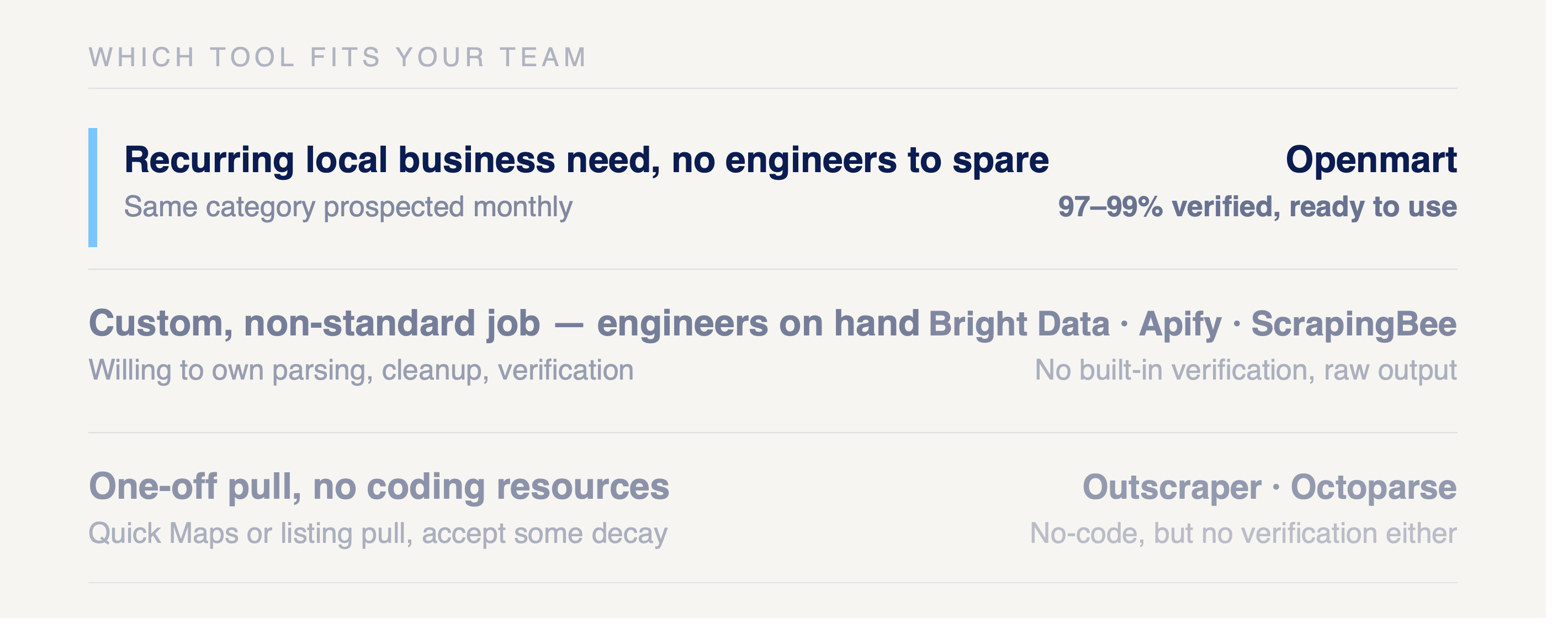The width and height of the screenshot is (1568, 640).
Task: Open the Outscraper tool name
Action: click(x=1172, y=487)
